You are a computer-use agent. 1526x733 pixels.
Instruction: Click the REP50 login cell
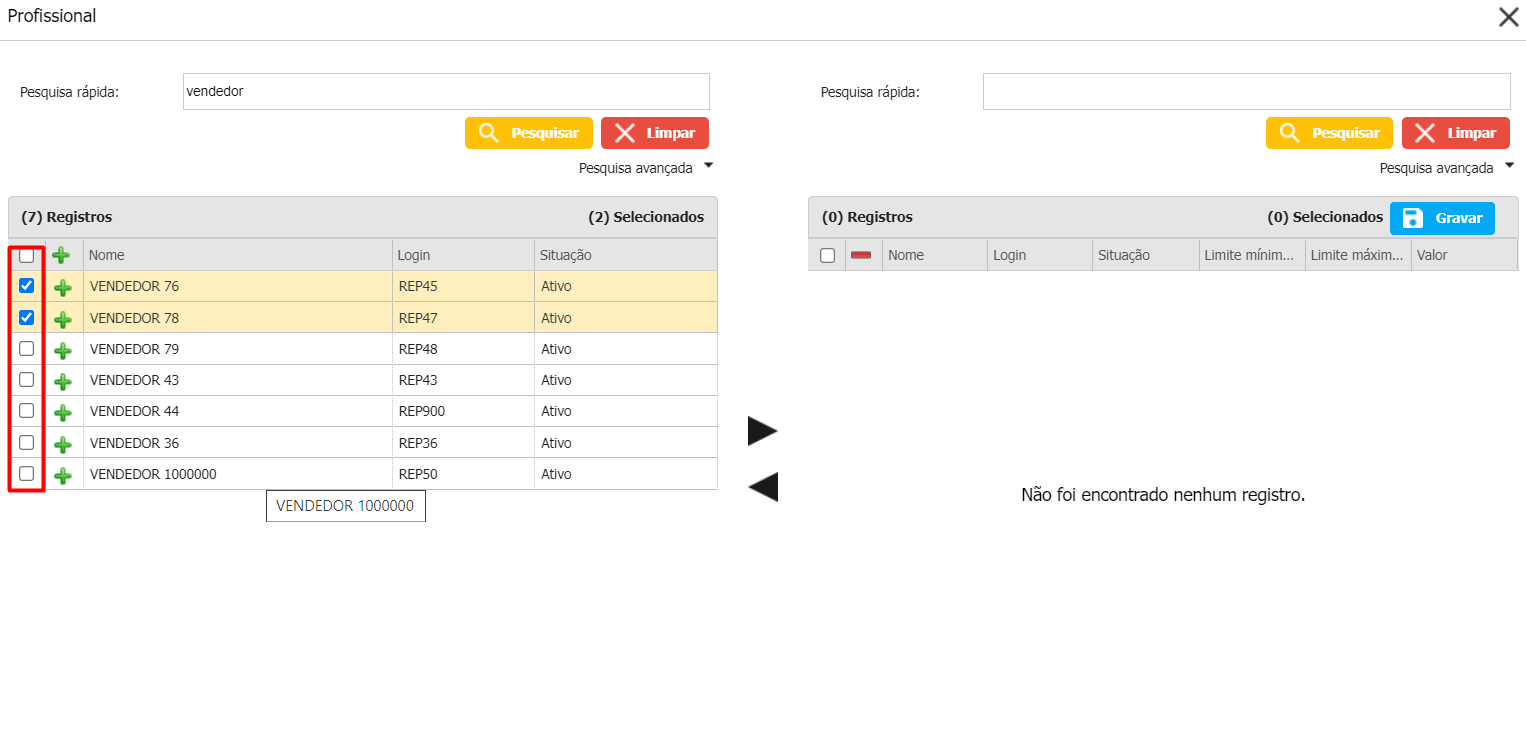click(463, 474)
